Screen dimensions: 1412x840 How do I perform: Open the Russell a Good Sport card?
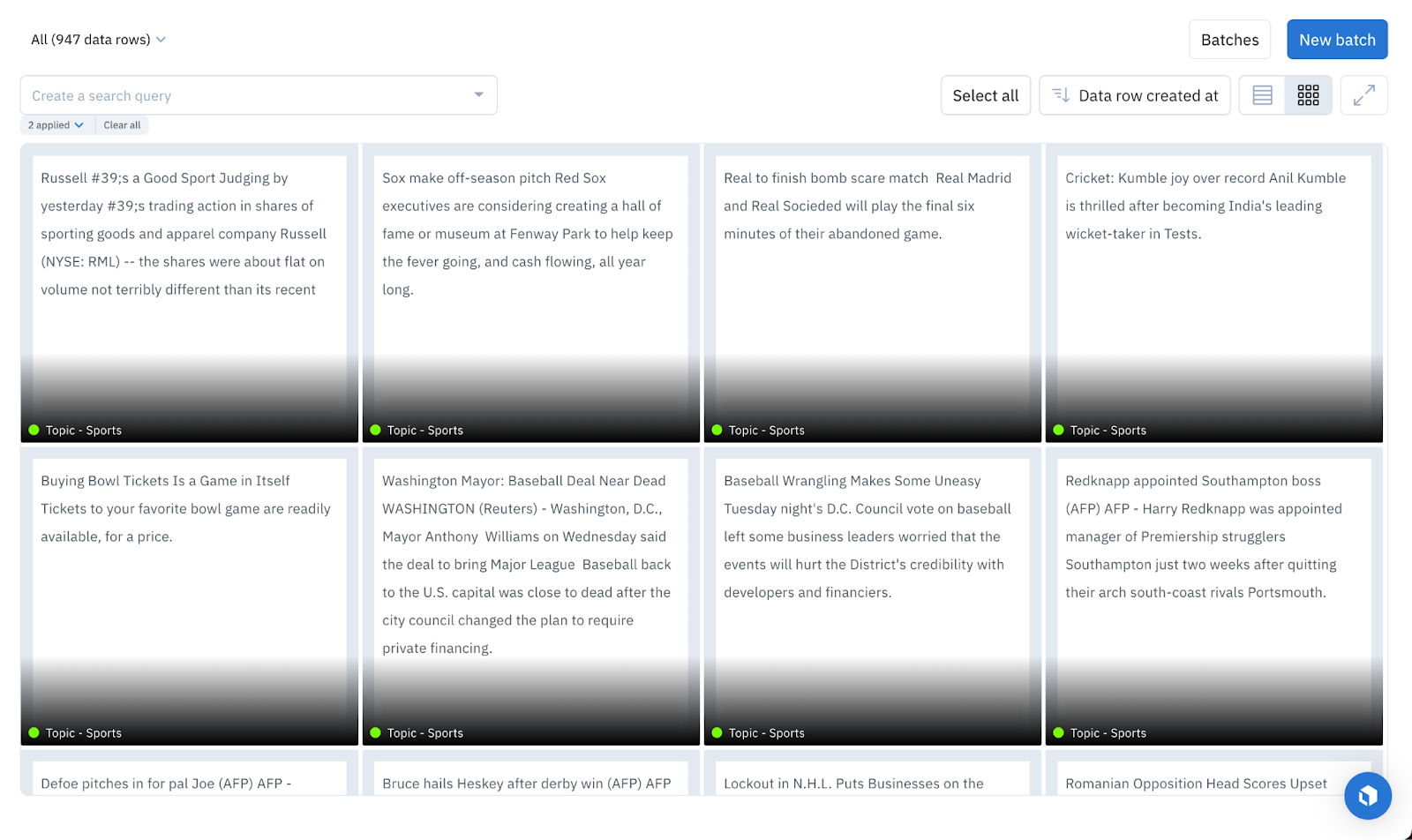click(x=190, y=293)
